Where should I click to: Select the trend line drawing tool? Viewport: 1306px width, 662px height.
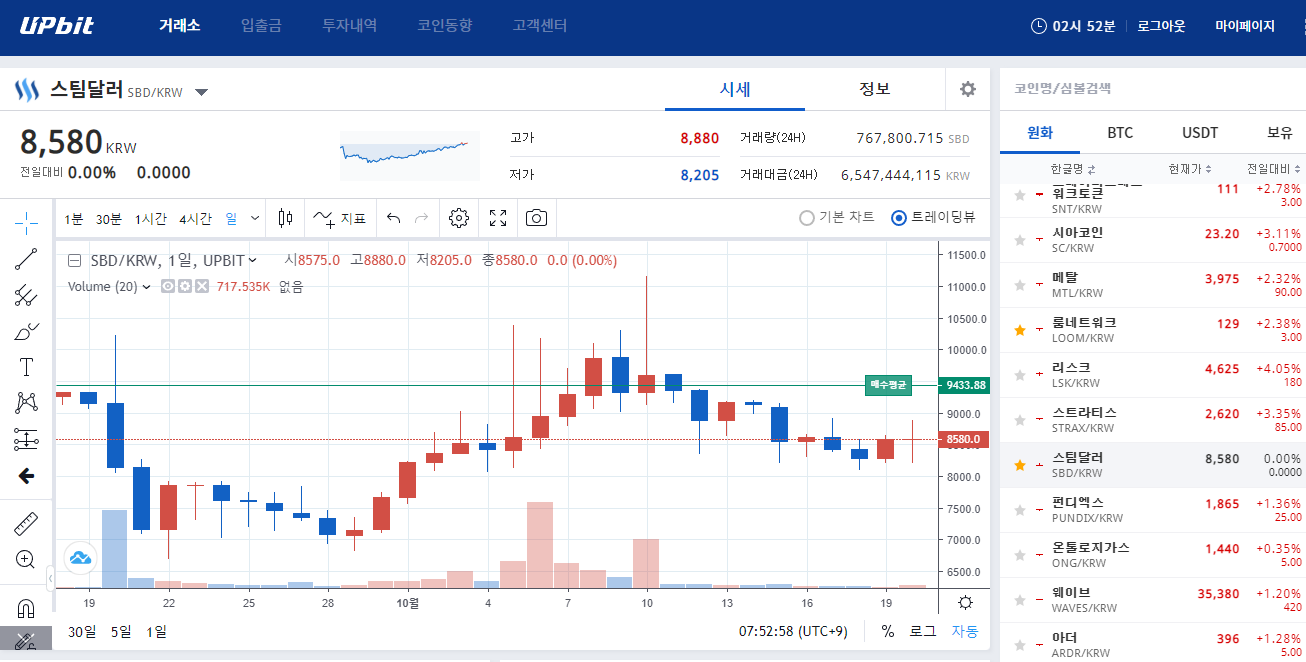(x=26, y=258)
